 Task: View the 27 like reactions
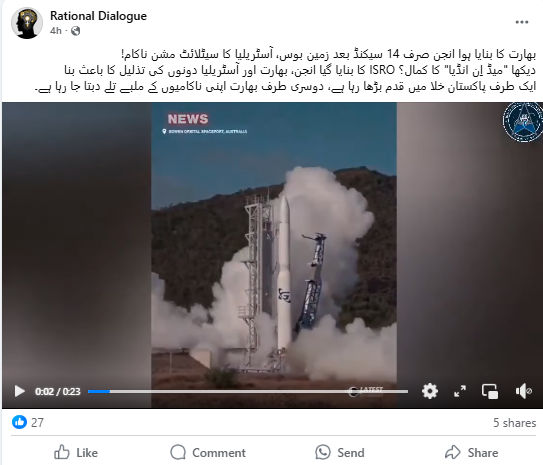click(28, 422)
